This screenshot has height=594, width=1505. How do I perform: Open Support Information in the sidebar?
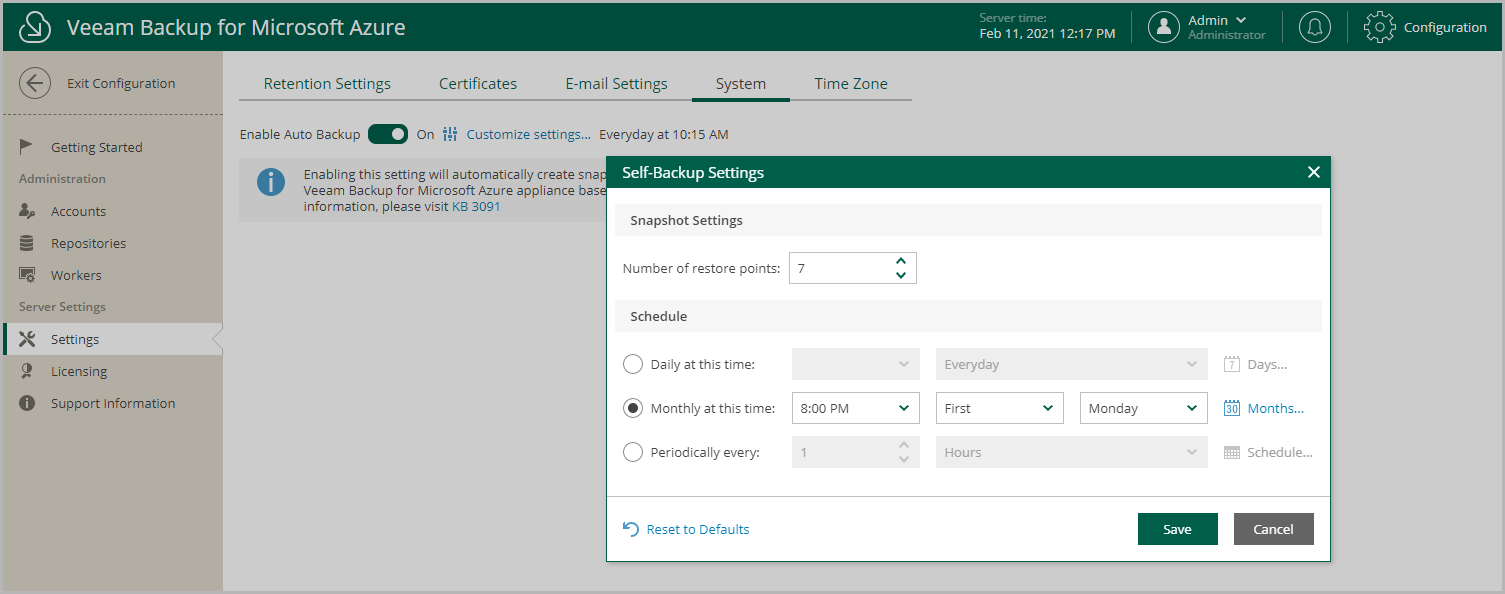coord(112,403)
